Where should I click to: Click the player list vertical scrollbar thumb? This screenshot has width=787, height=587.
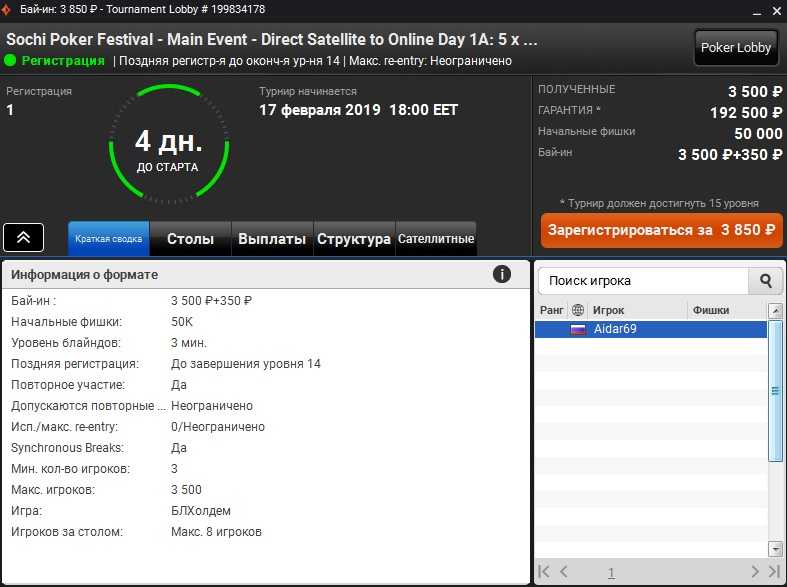775,390
